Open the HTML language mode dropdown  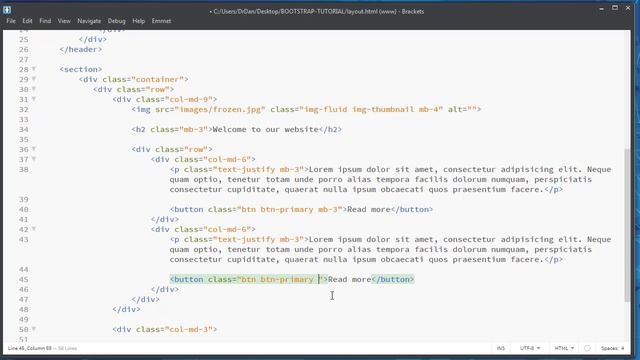[x=564, y=348]
